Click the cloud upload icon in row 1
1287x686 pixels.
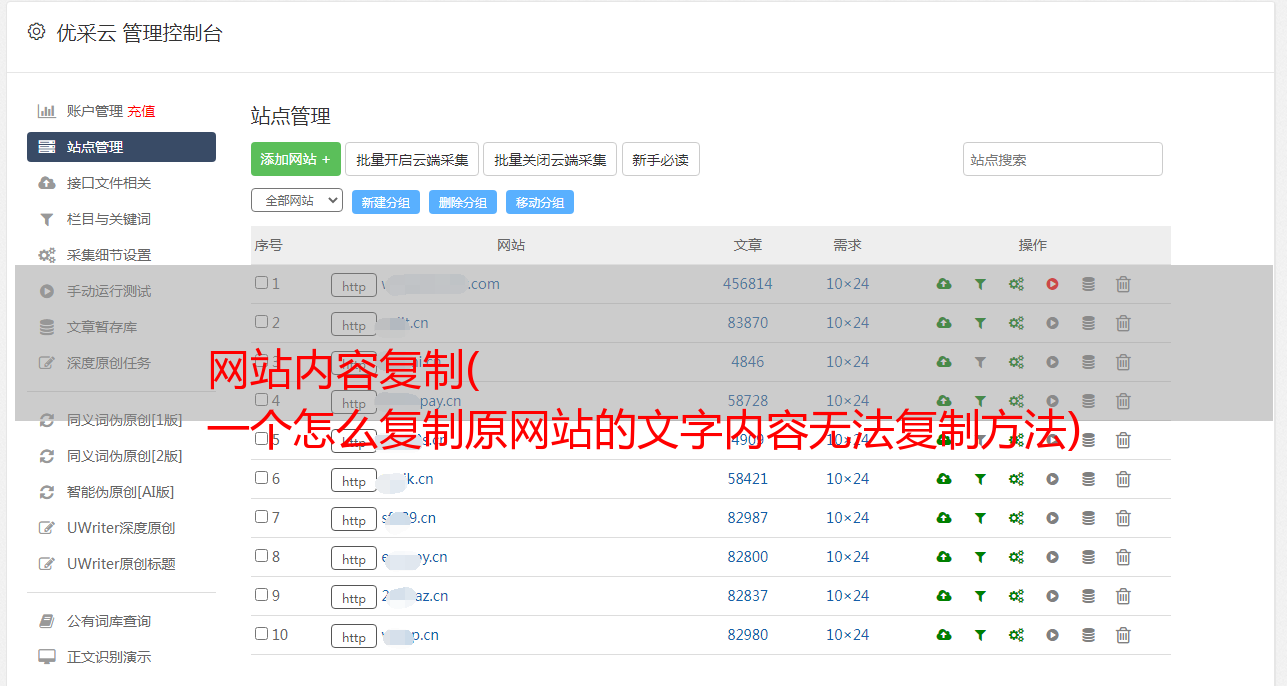click(x=944, y=284)
